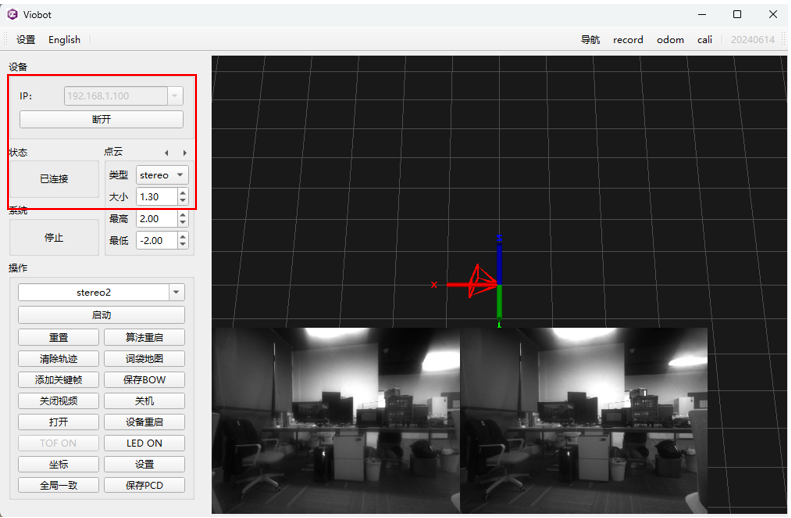The image size is (791, 518).
Task: Click the left stereo camera image
Action: coord(336,421)
